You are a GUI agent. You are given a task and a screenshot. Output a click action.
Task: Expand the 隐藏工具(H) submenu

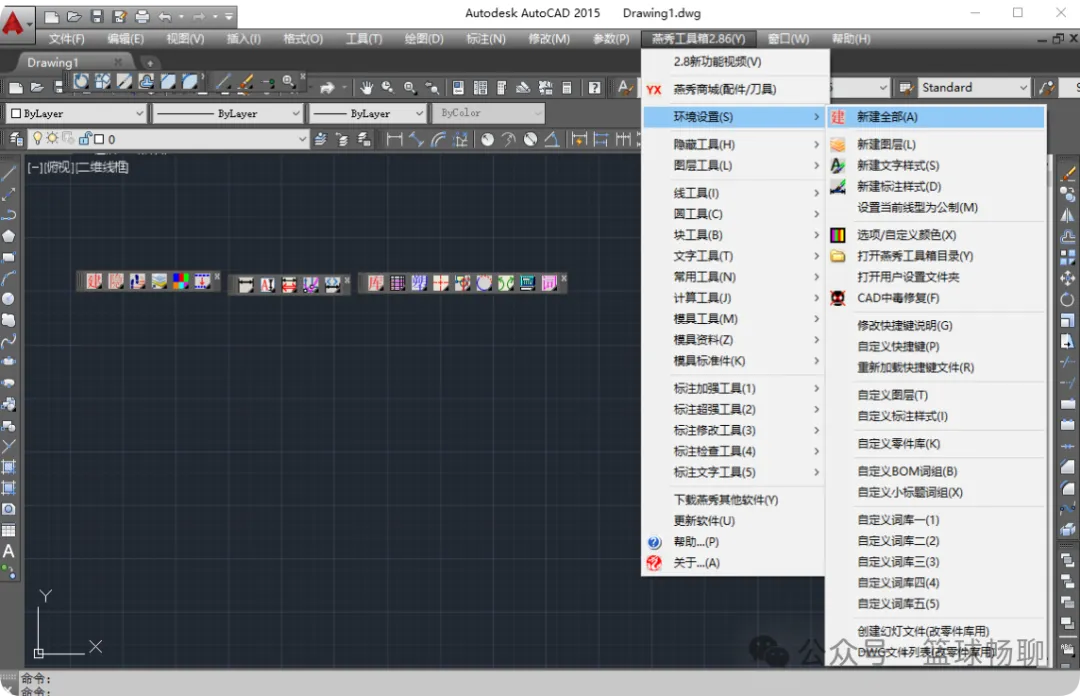(x=733, y=145)
